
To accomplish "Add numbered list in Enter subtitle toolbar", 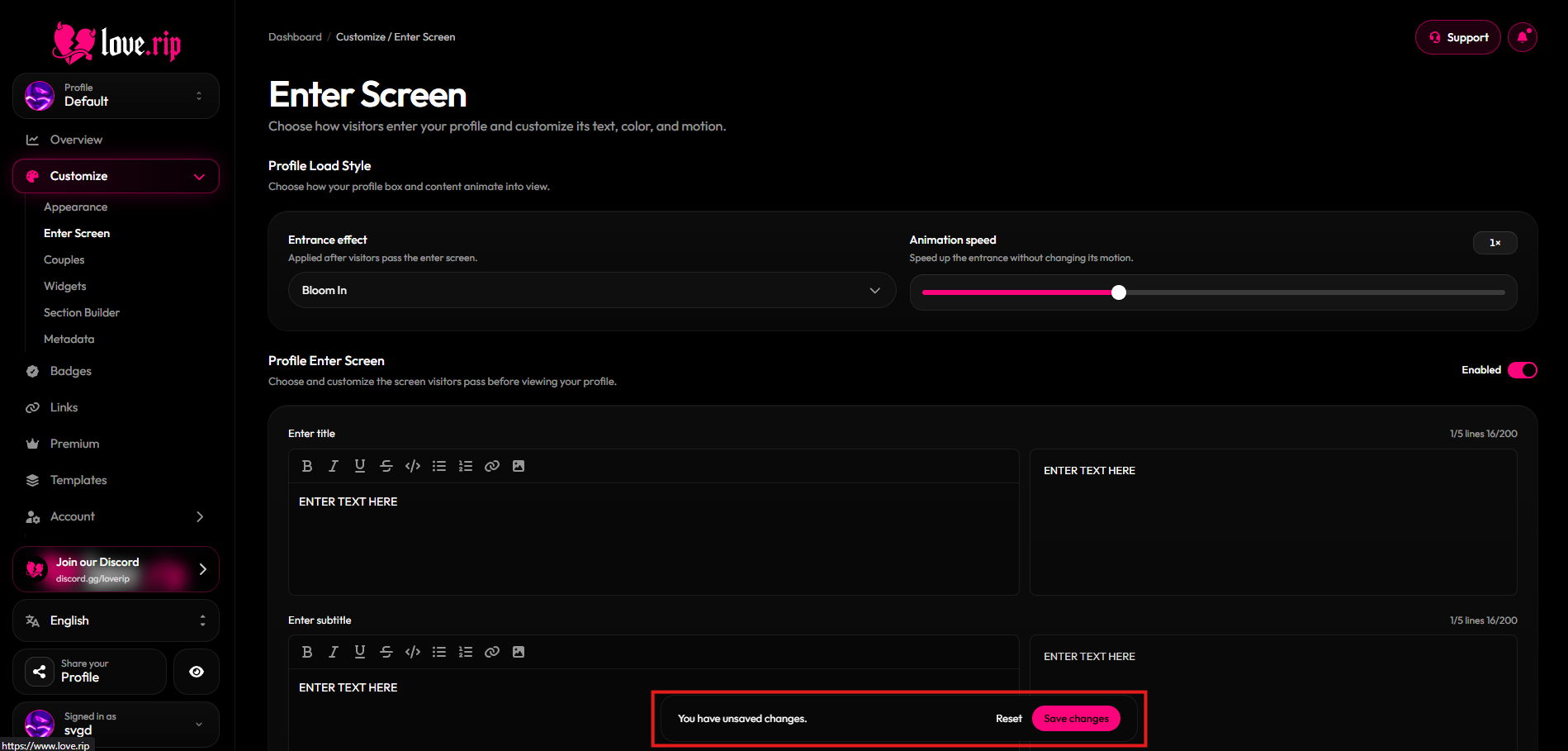I will (466, 652).
